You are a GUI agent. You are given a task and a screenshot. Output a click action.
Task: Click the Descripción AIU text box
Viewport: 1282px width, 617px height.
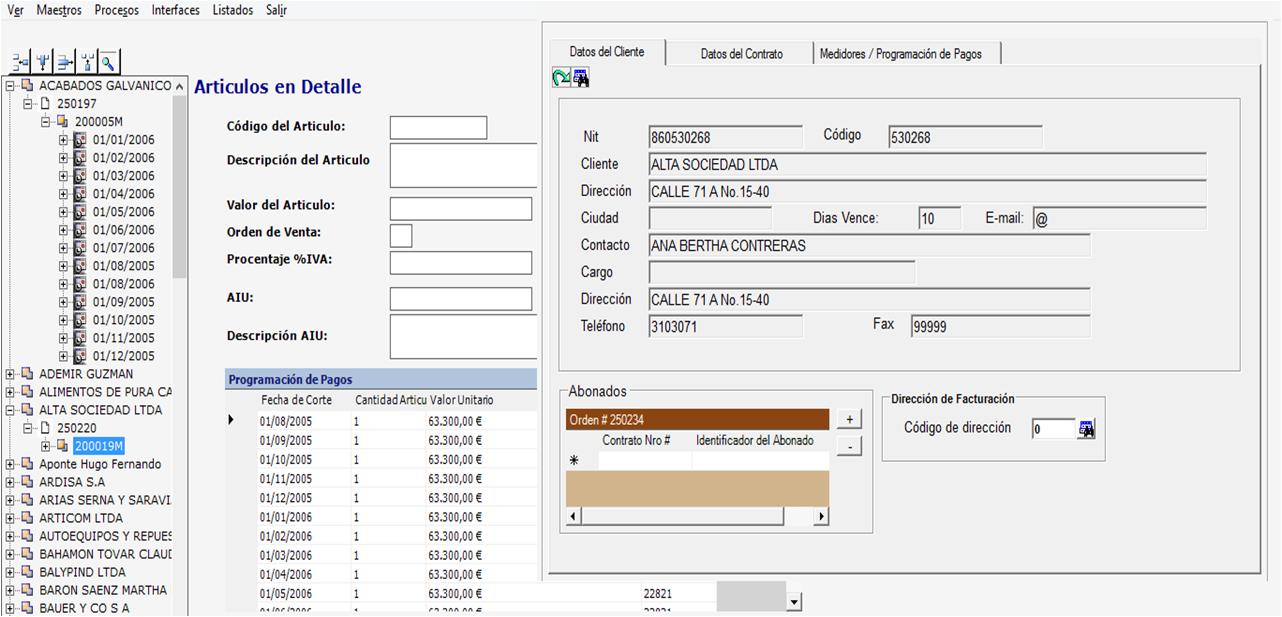point(464,337)
